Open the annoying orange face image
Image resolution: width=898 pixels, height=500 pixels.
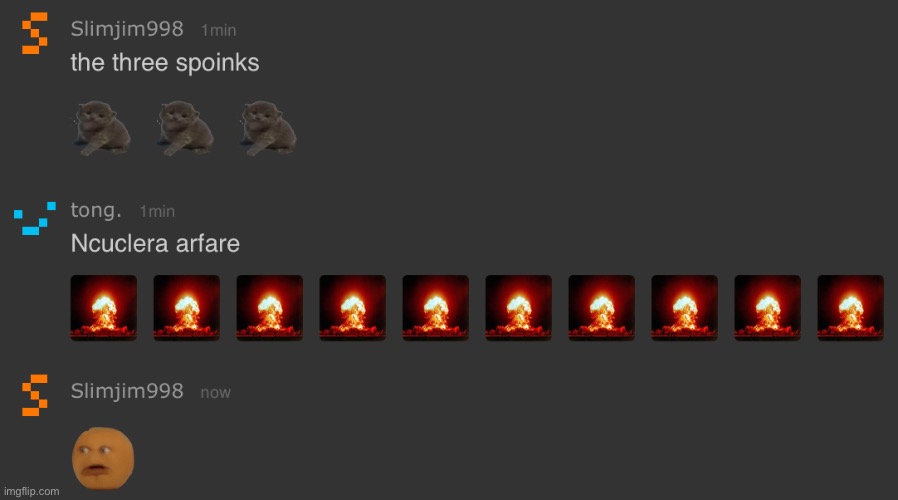103,458
